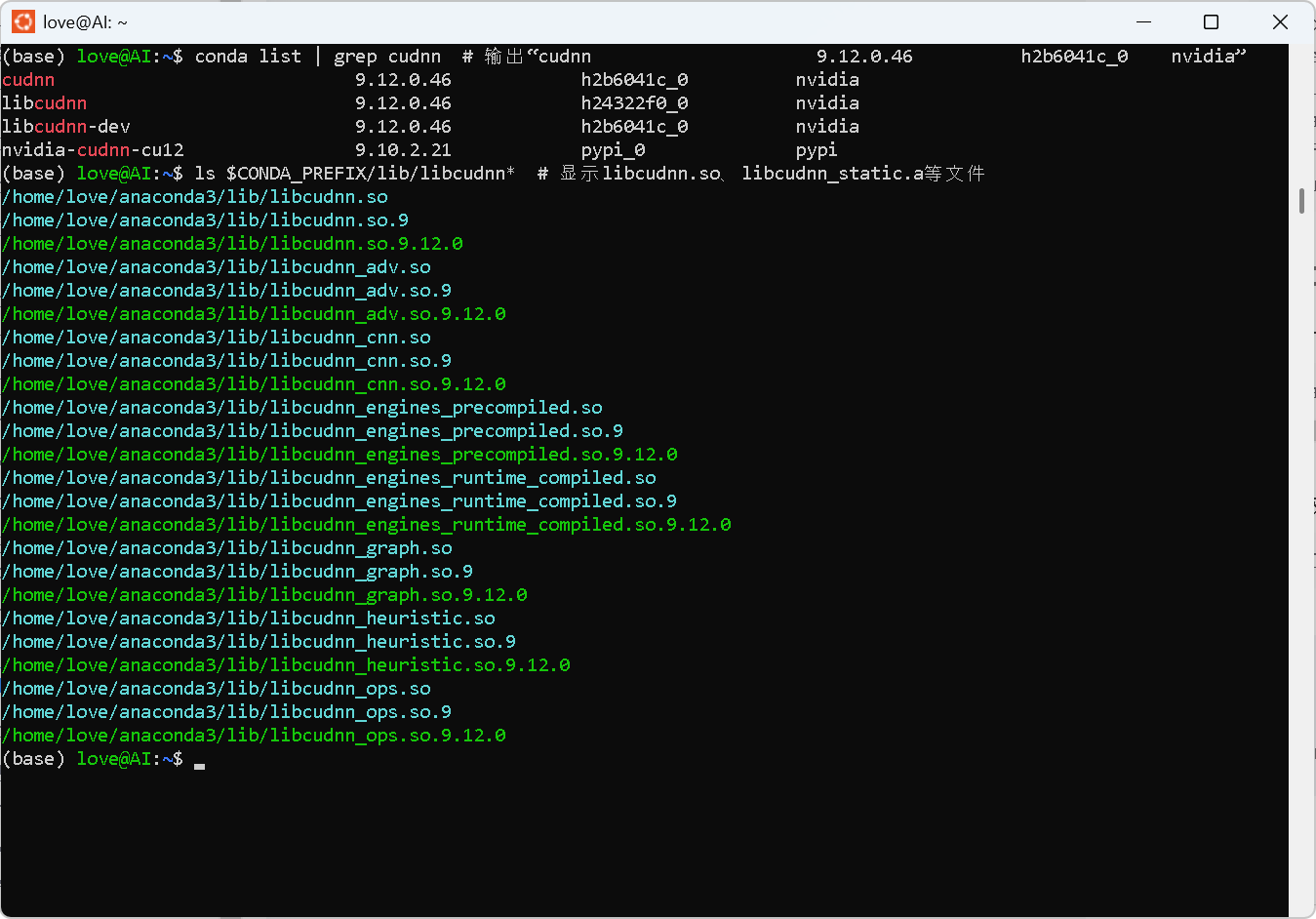Maximize the terminal window
The height and width of the screenshot is (919, 1316).
[1211, 21]
